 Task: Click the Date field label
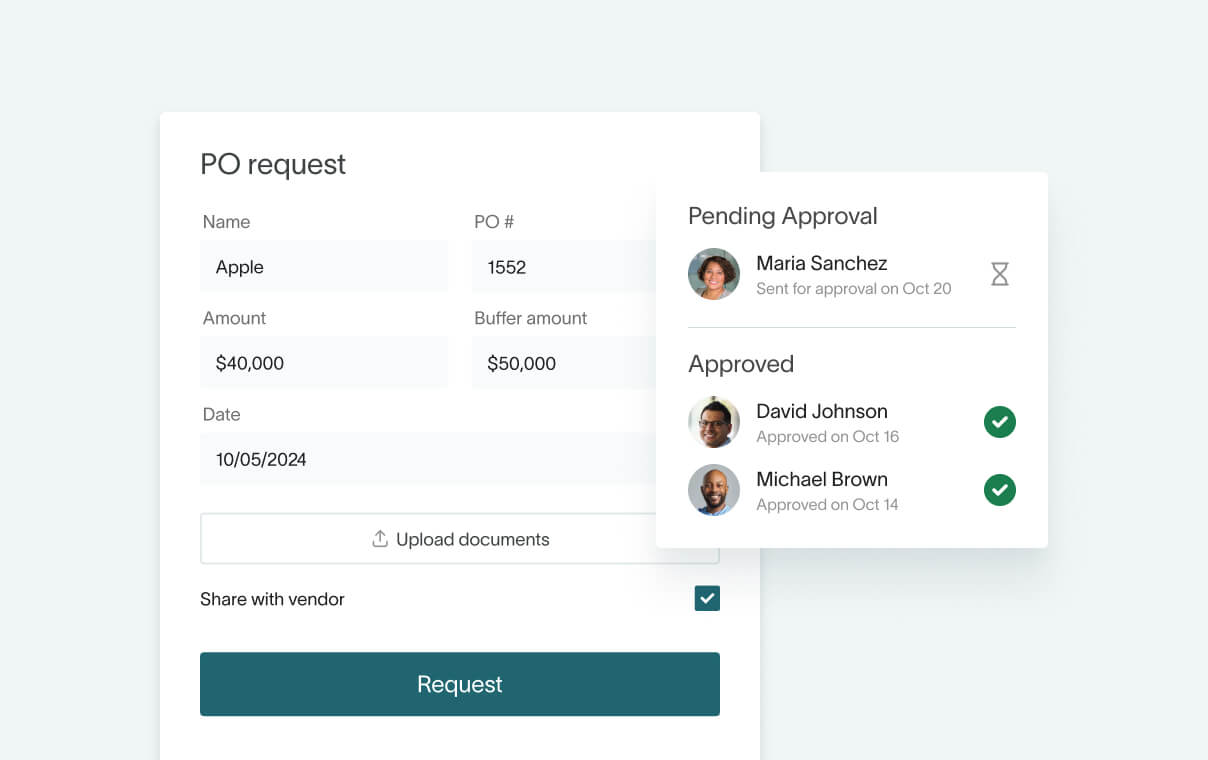pyautogui.click(x=221, y=414)
